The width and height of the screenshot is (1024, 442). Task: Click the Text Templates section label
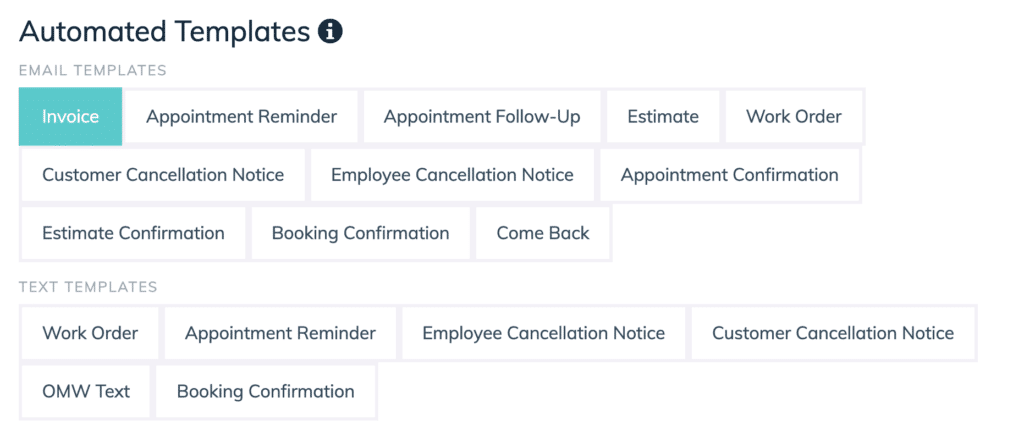(88, 287)
